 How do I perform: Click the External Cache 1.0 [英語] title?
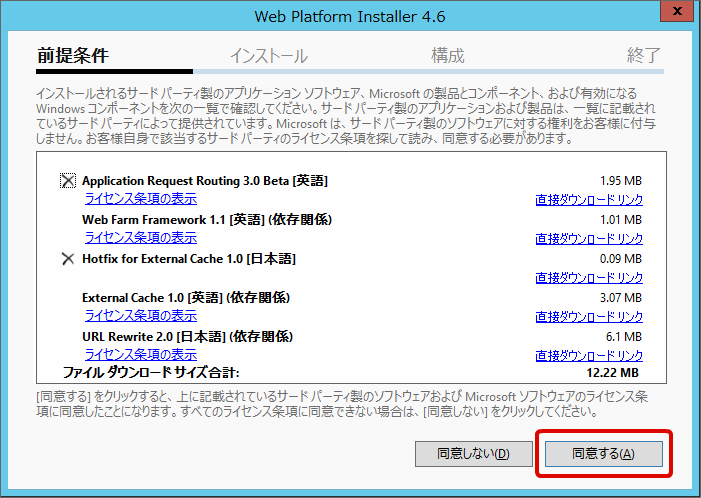(186, 298)
